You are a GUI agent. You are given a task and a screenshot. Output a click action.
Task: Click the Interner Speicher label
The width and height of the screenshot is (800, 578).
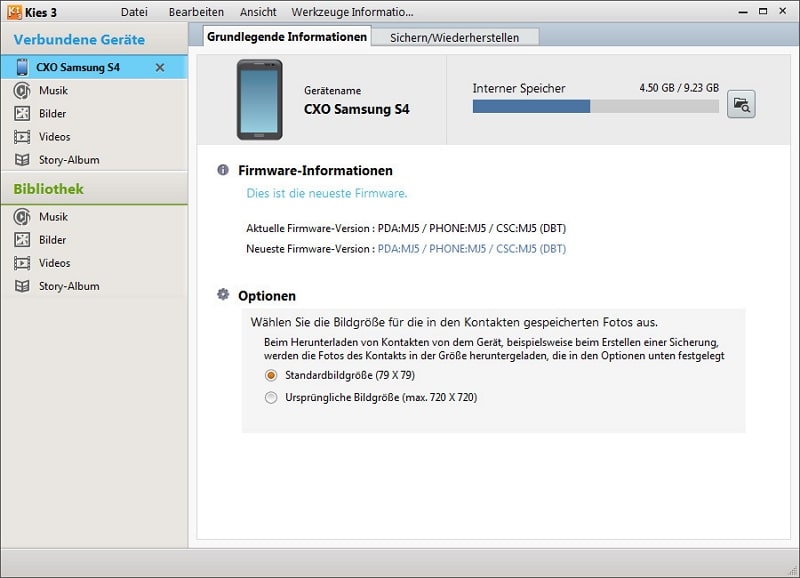point(519,88)
